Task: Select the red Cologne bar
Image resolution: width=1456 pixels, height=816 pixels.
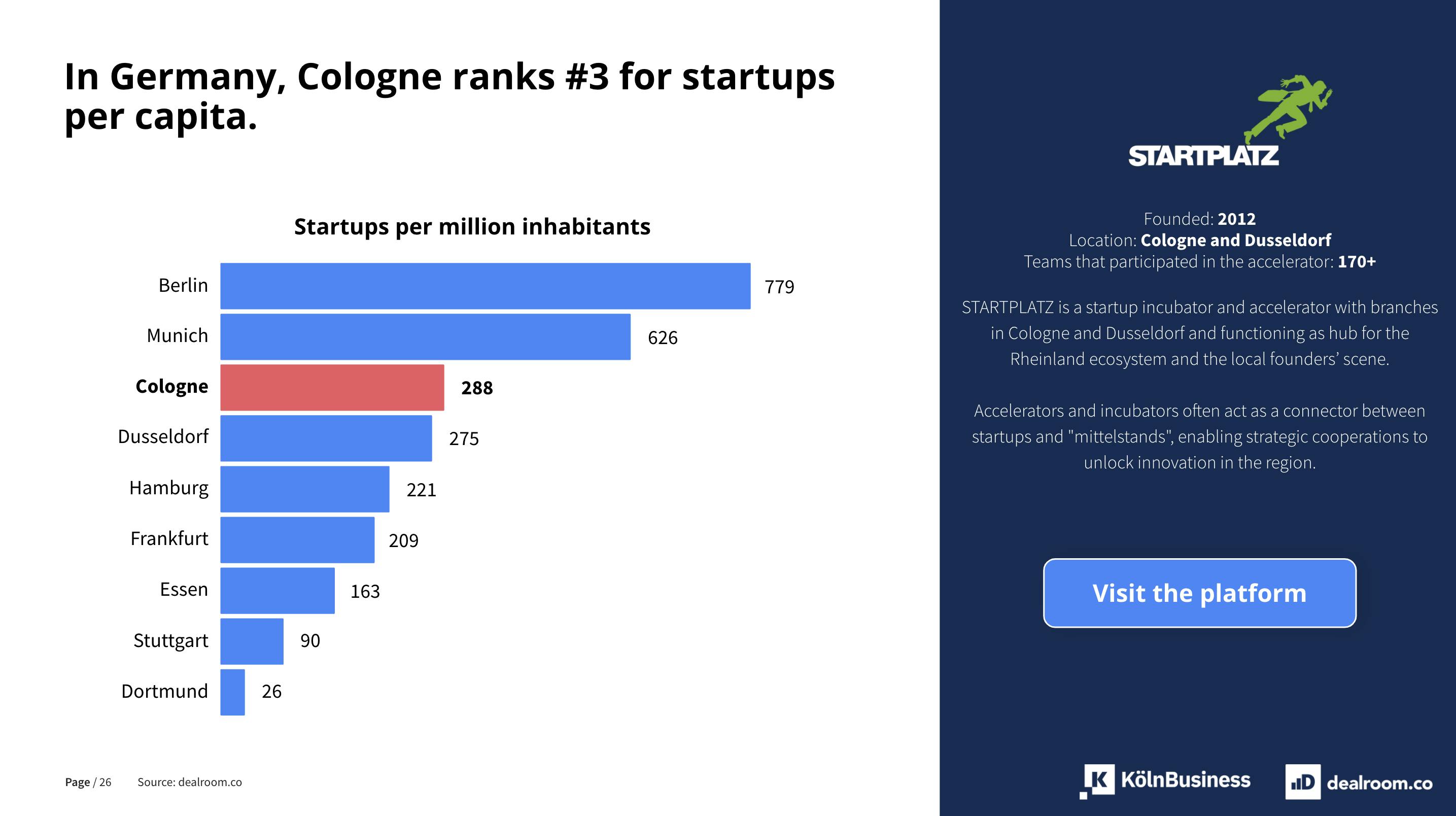Action: [x=332, y=387]
